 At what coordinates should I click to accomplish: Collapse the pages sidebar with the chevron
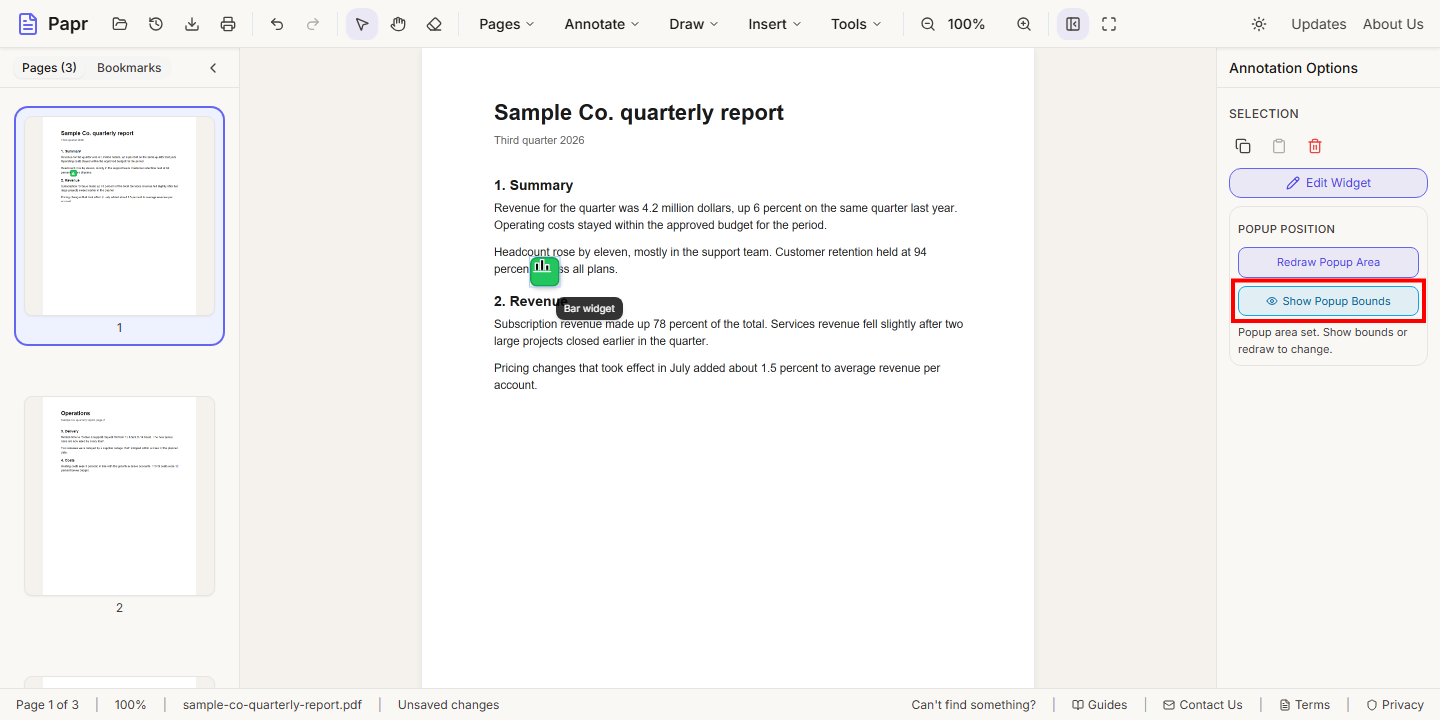213,68
